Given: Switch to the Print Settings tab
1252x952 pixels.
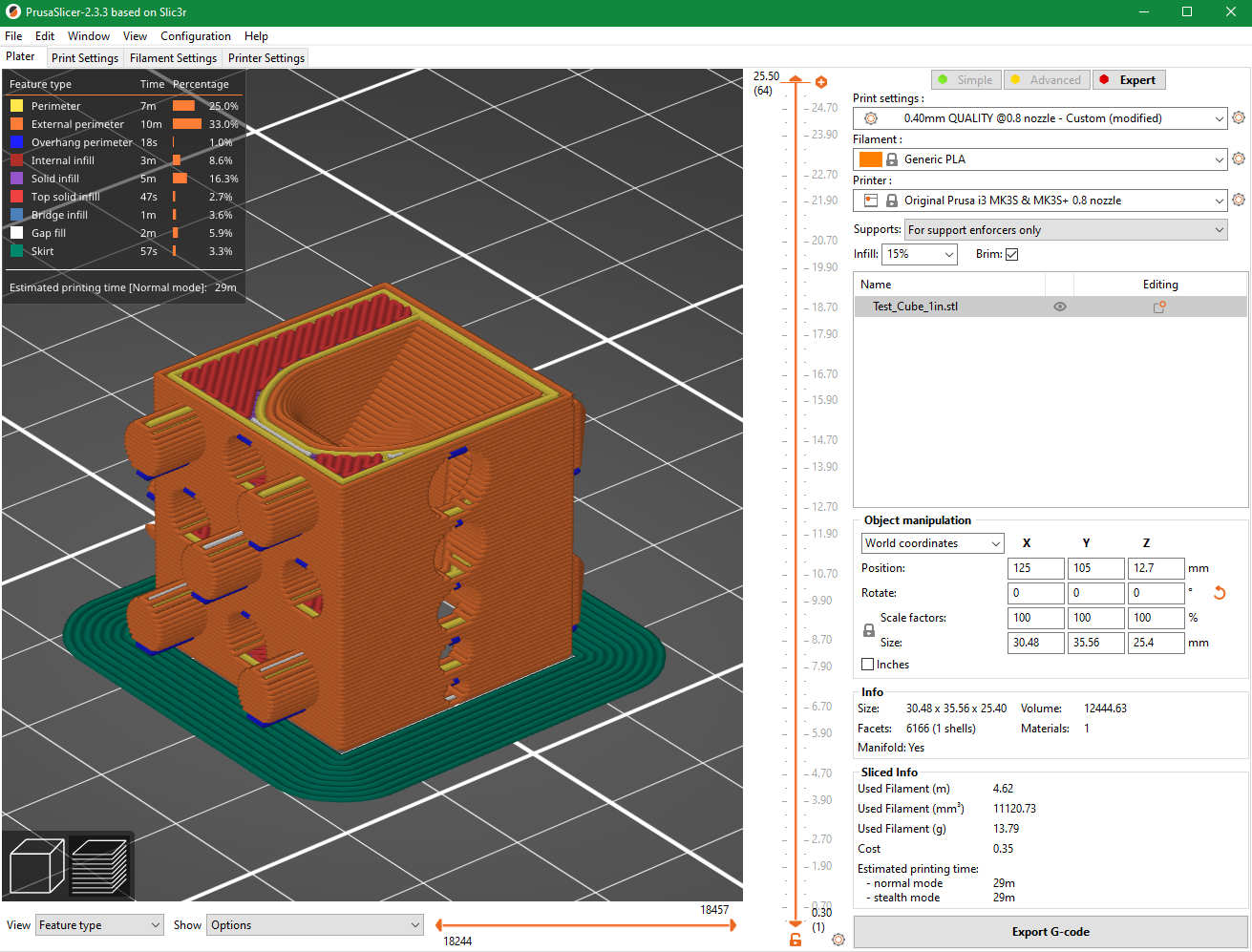Looking at the screenshot, I should click(85, 58).
